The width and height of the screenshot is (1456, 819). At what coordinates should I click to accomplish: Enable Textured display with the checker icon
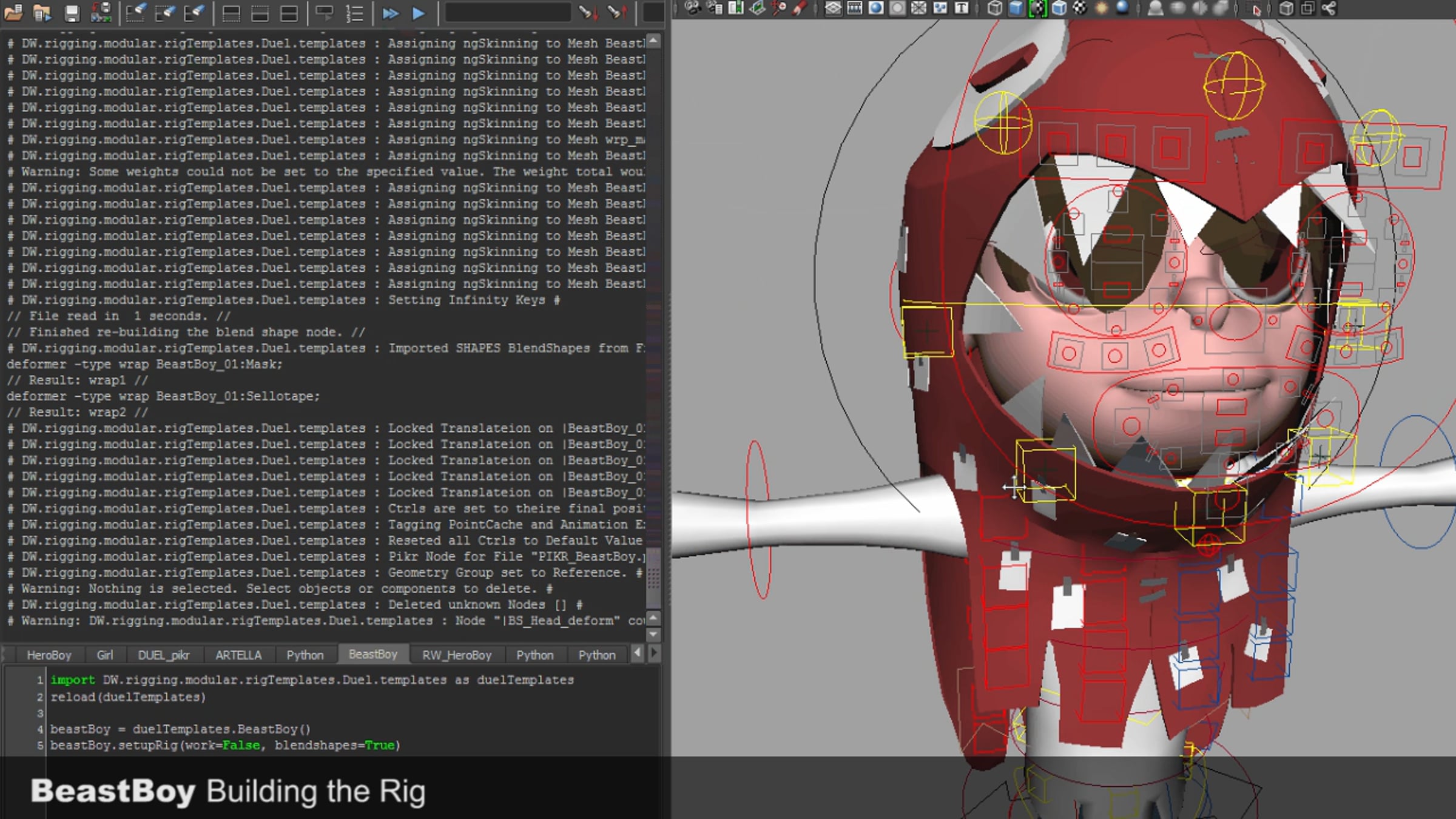click(x=1080, y=8)
